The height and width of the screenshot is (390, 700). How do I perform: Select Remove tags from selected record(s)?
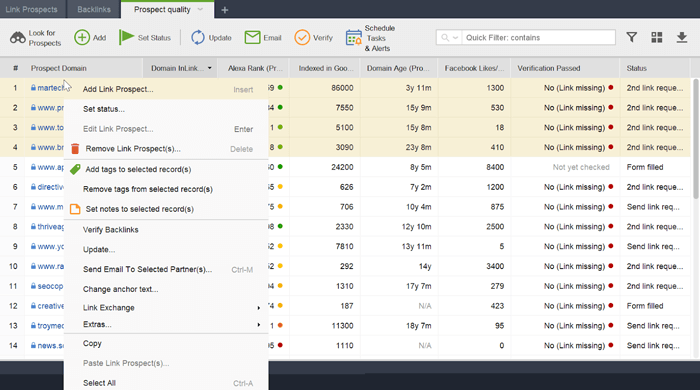[167, 189]
